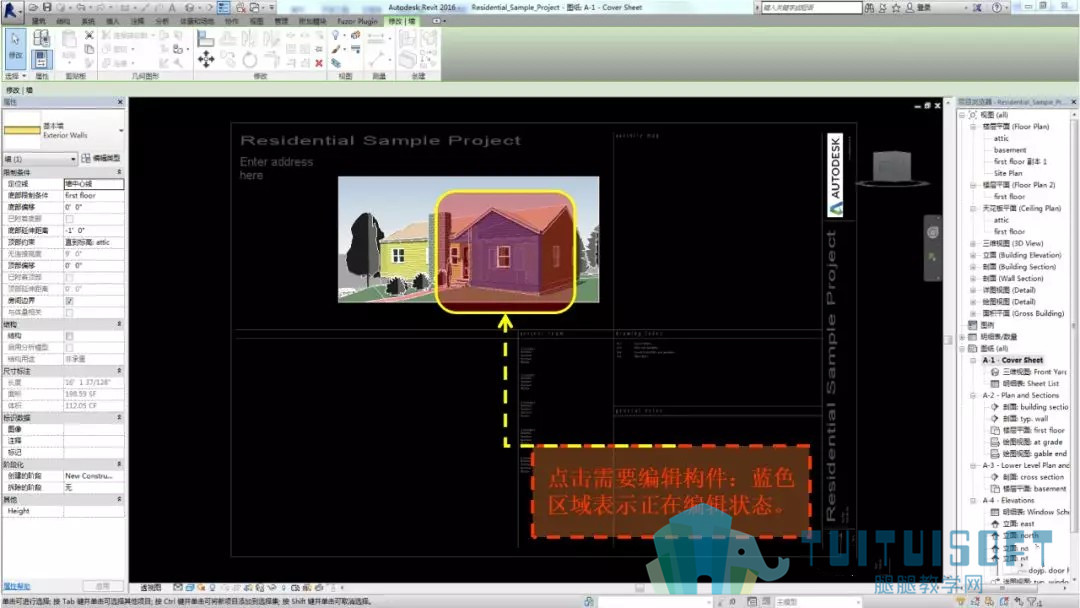This screenshot has height=608, width=1080.
Task: Click the Edit Type button in properties
Action: (101, 158)
